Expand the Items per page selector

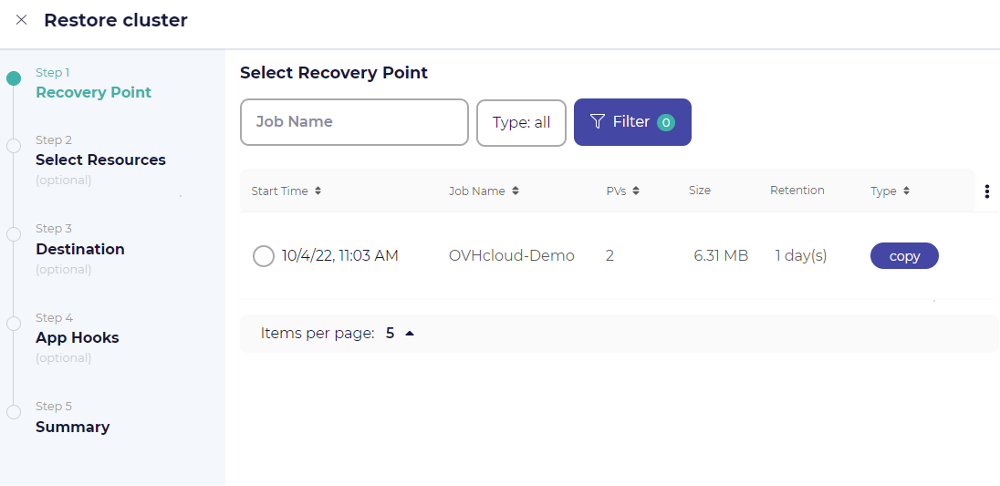(x=409, y=333)
